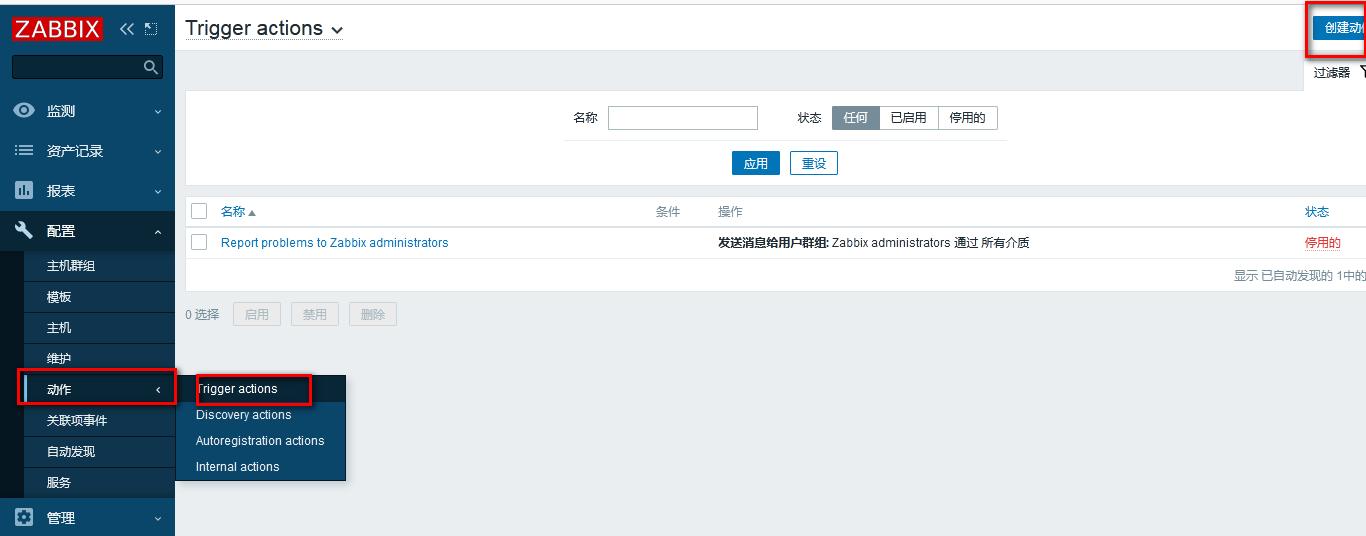The height and width of the screenshot is (536, 1366).
Task: Click the 条件 column header text
Action: click(x=668, y=212)
